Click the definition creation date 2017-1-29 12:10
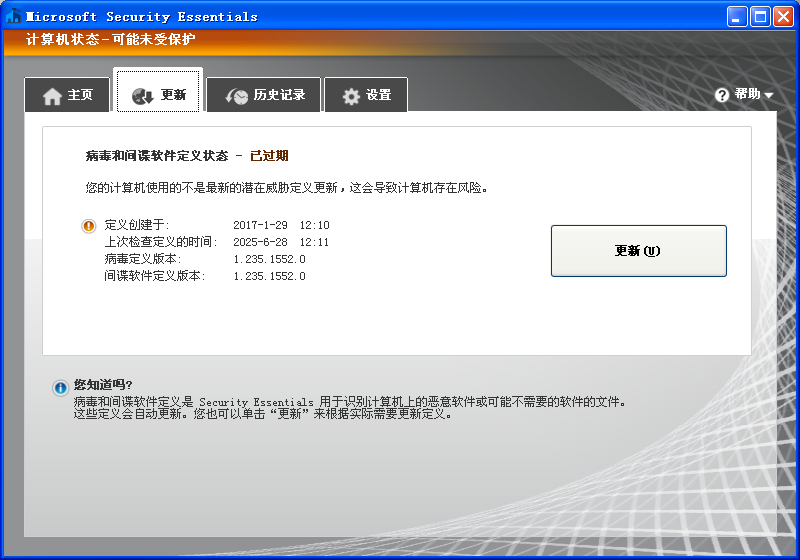The image size is (800, 560). [x=281, y=225]
